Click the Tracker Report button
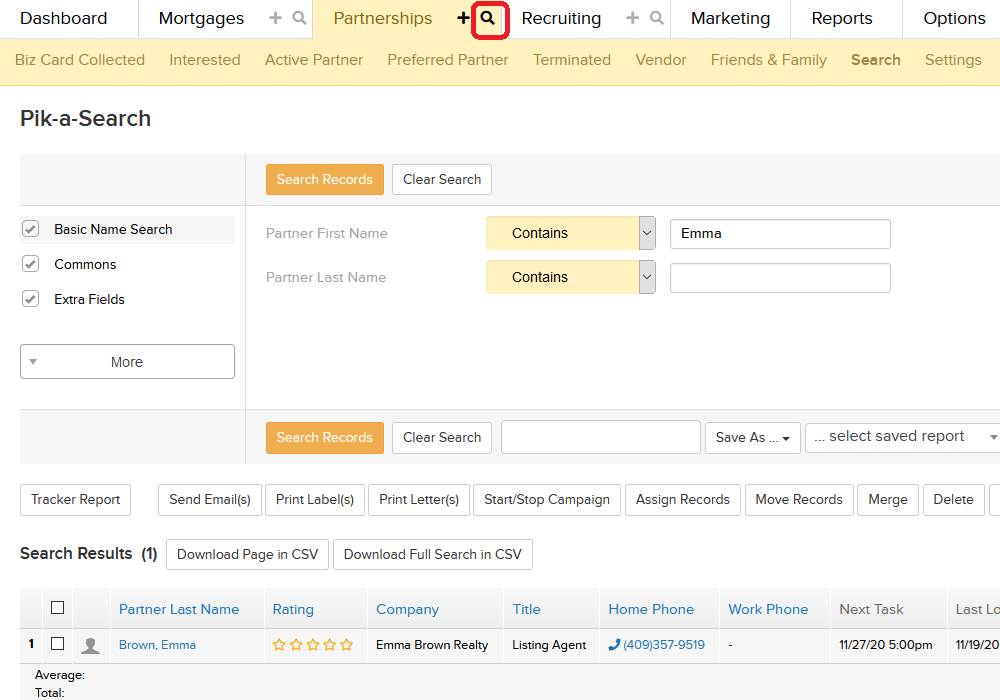 coord(75,500)
